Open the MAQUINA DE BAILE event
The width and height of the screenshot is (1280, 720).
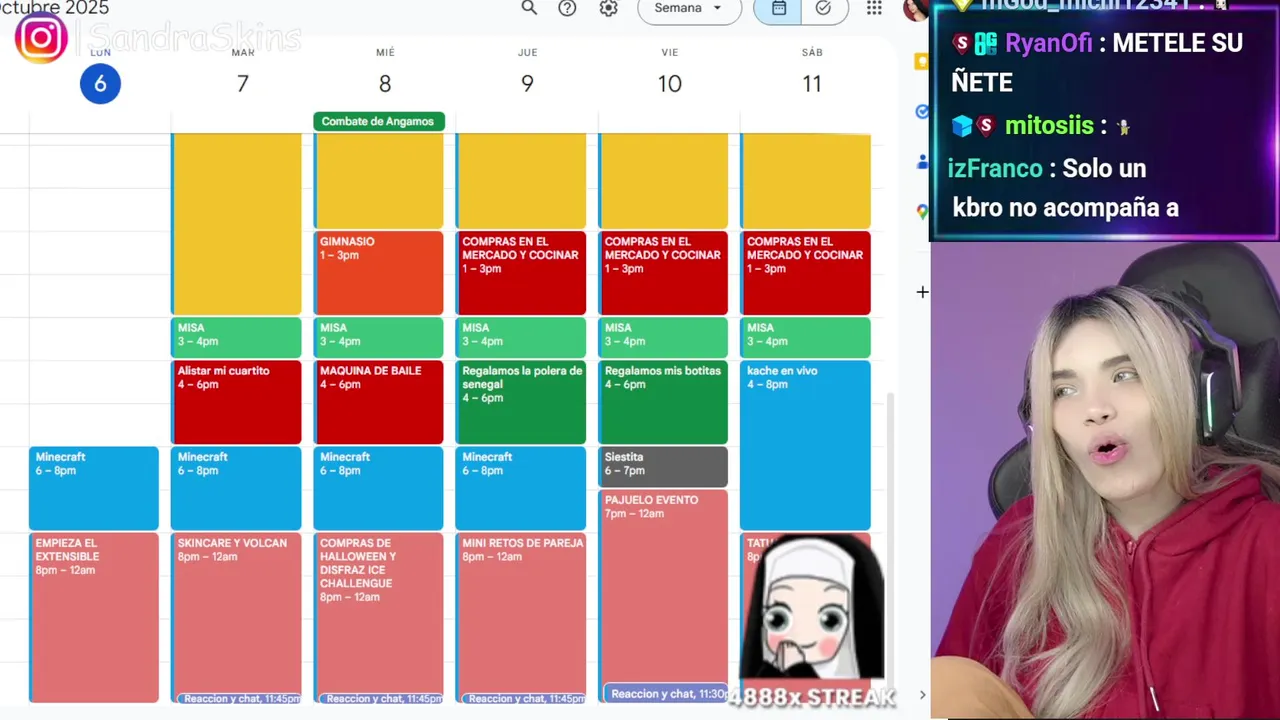tap(379, 402)
